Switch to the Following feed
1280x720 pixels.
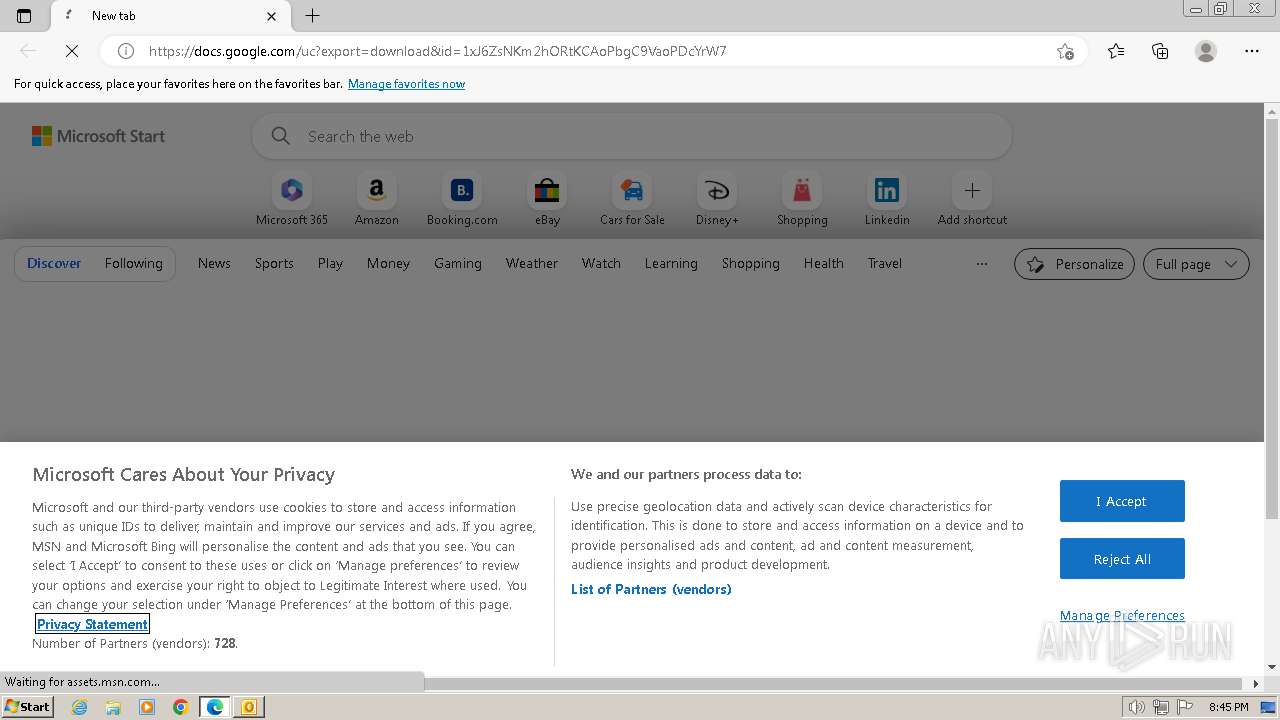point(133,263)
